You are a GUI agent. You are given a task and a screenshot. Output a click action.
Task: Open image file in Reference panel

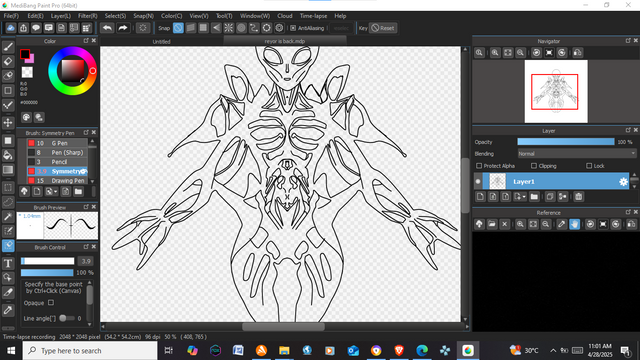tap(492, 224)
